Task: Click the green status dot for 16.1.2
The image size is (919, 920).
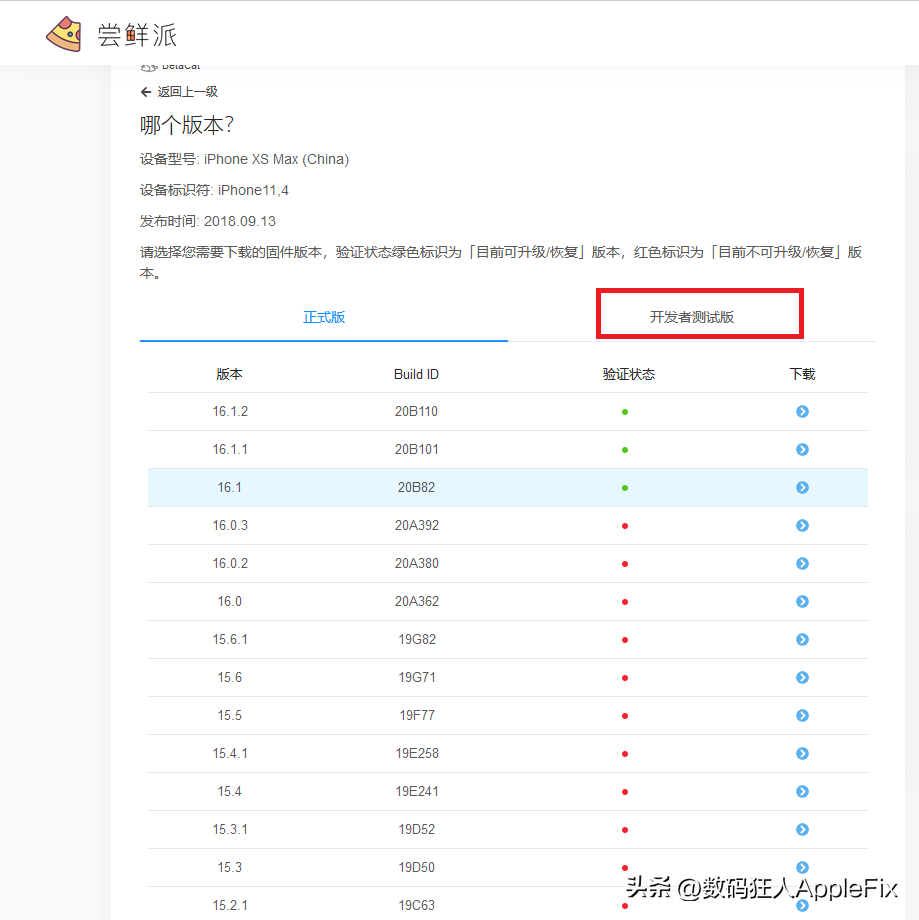Action: pos(624,411)
